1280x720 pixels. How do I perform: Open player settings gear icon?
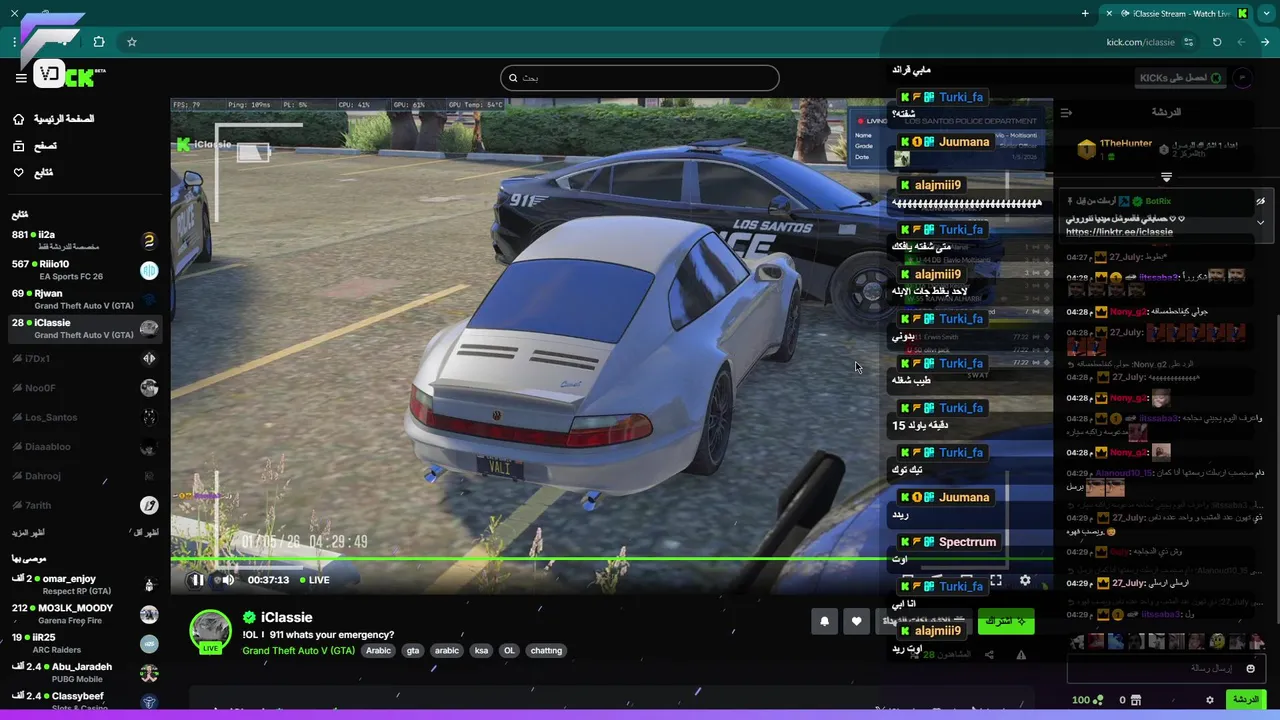pos(1025,580)
